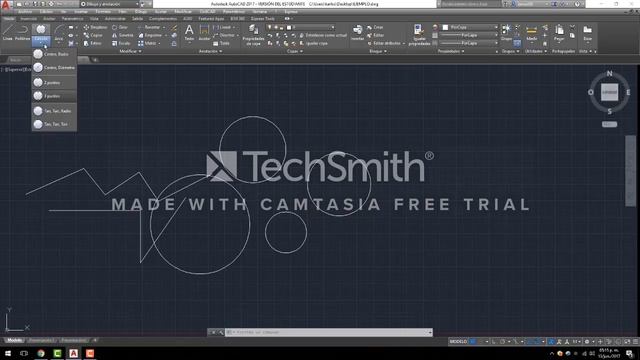Select the Texto annotation tool

point(189,32)
